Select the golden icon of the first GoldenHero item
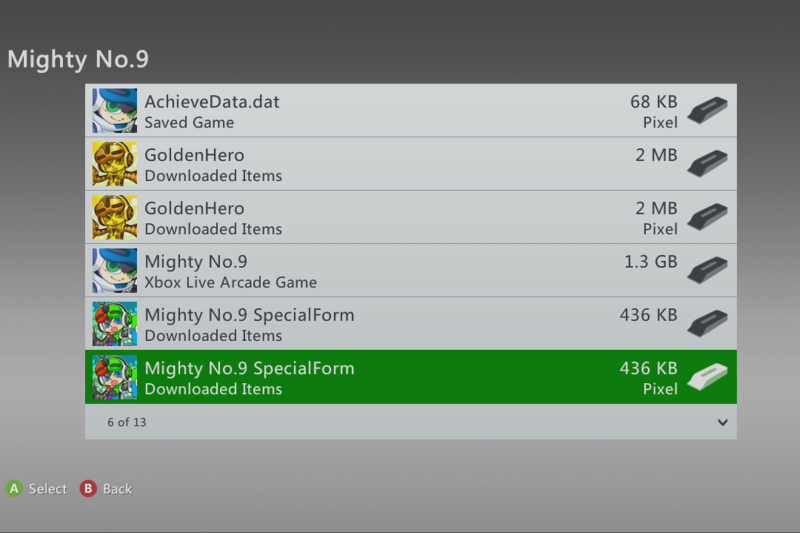This screenshot has height=533, width=800. [115, 164]
